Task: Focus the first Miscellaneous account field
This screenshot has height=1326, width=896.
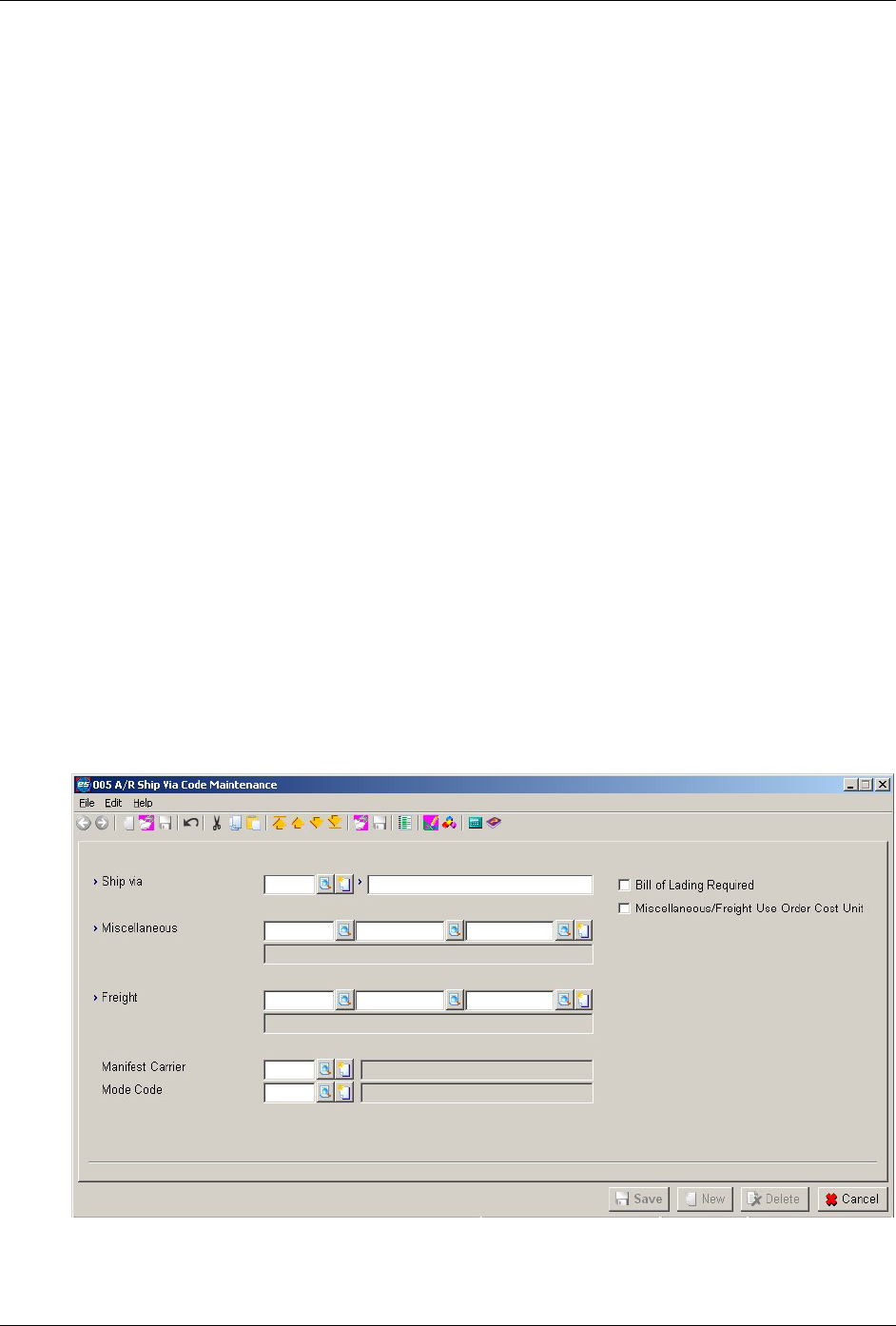Action: coord(299,930)
